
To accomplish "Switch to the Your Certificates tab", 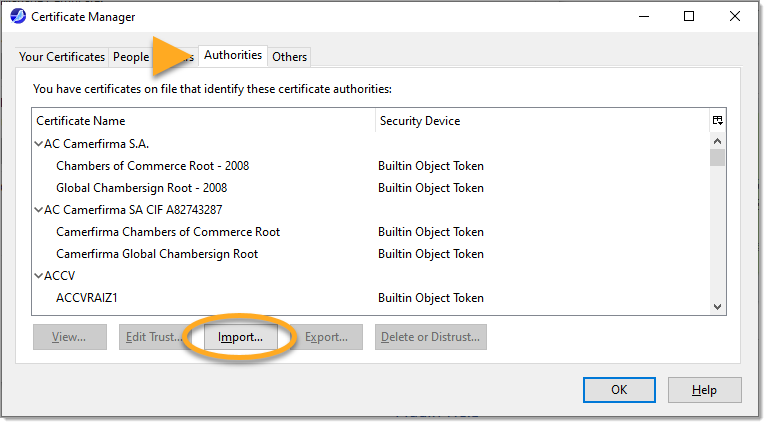I will (x=62, y=57).
